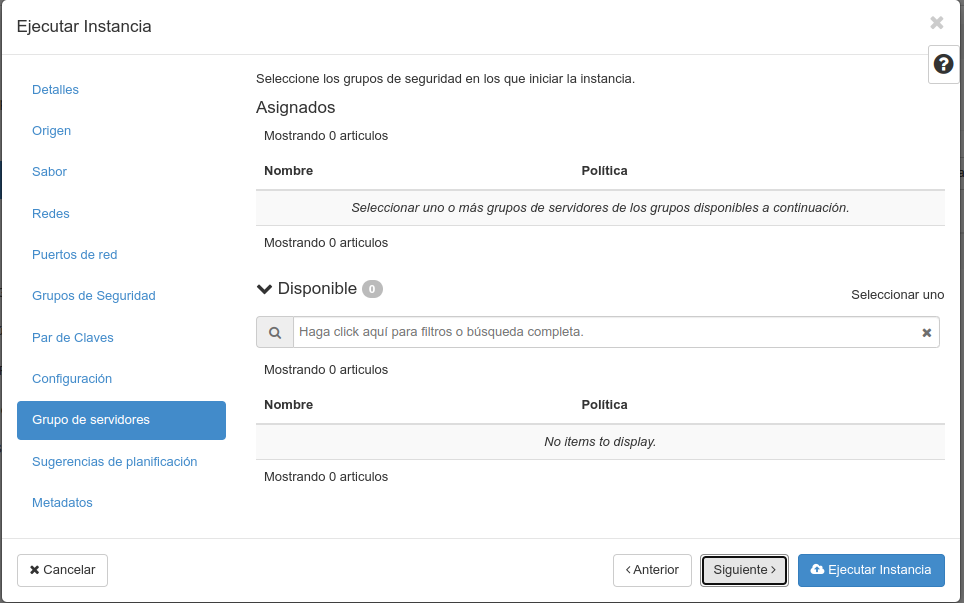The height and width of the screenshot is (603, 964).
Task: Click the magnifying glass search icon
Action: pyautogui.click(x=274, y=331)
